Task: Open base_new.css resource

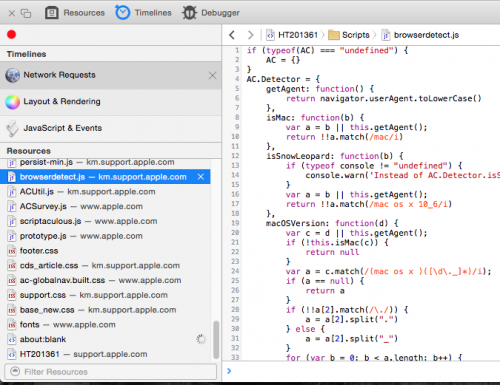Action: tap(105, 310)
